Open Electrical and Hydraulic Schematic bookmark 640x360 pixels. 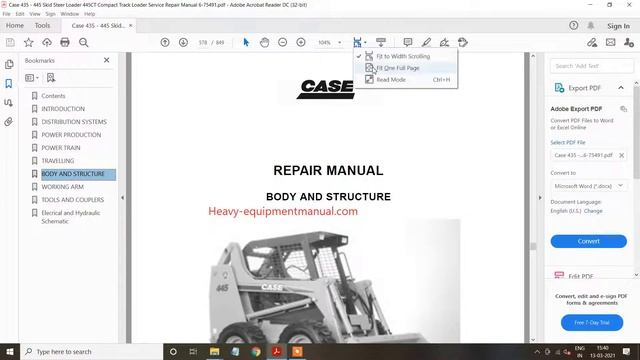[x=71, y=217]
